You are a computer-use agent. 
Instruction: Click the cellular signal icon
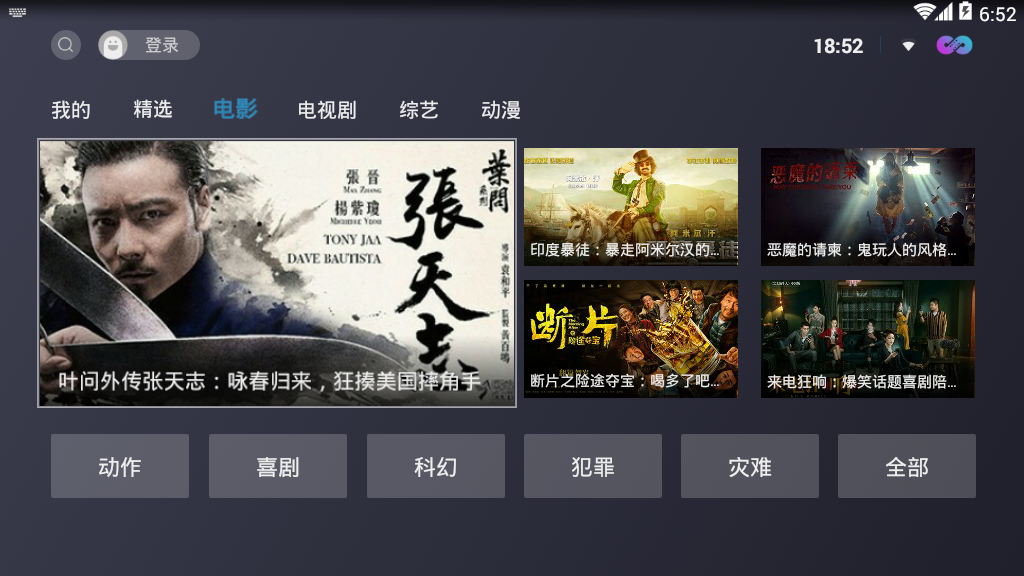[944, 12]
